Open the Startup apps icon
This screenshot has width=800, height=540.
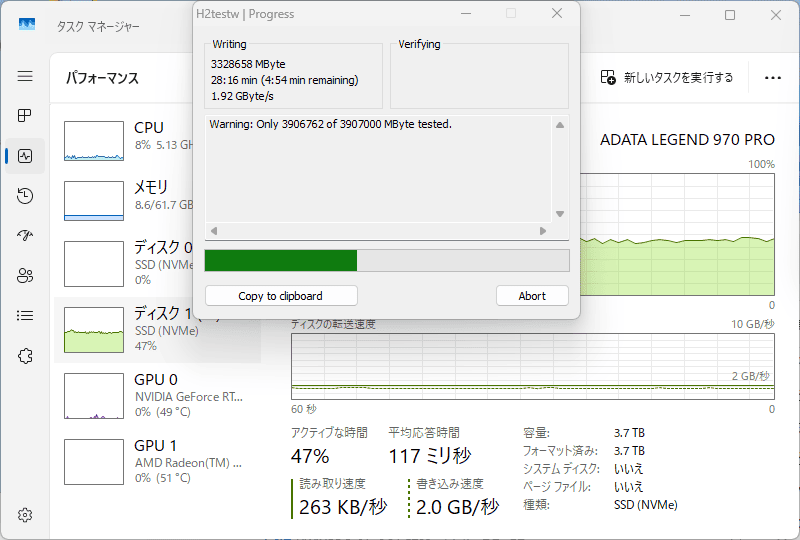click(x=25, y=236)
